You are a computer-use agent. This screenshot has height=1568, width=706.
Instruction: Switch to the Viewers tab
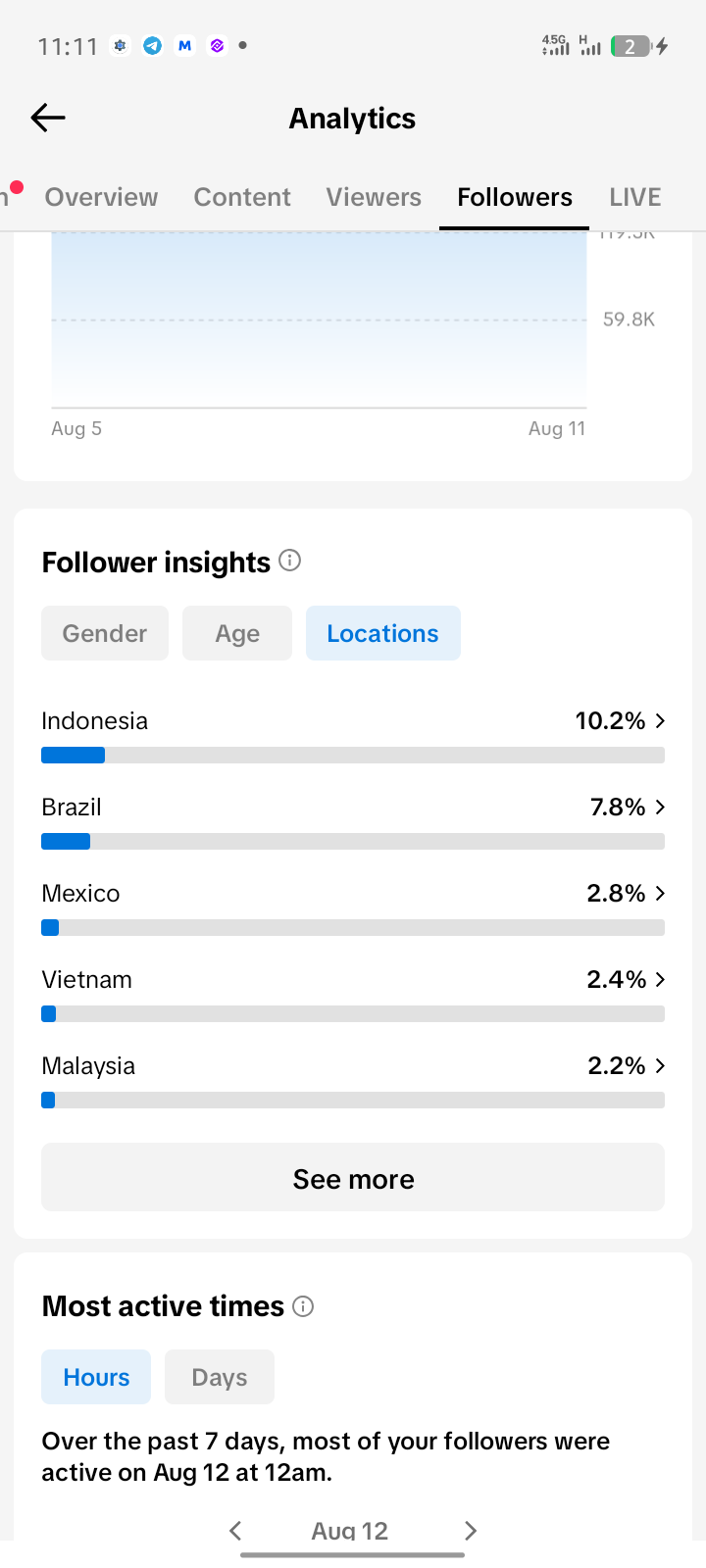(x=374, y=197)
